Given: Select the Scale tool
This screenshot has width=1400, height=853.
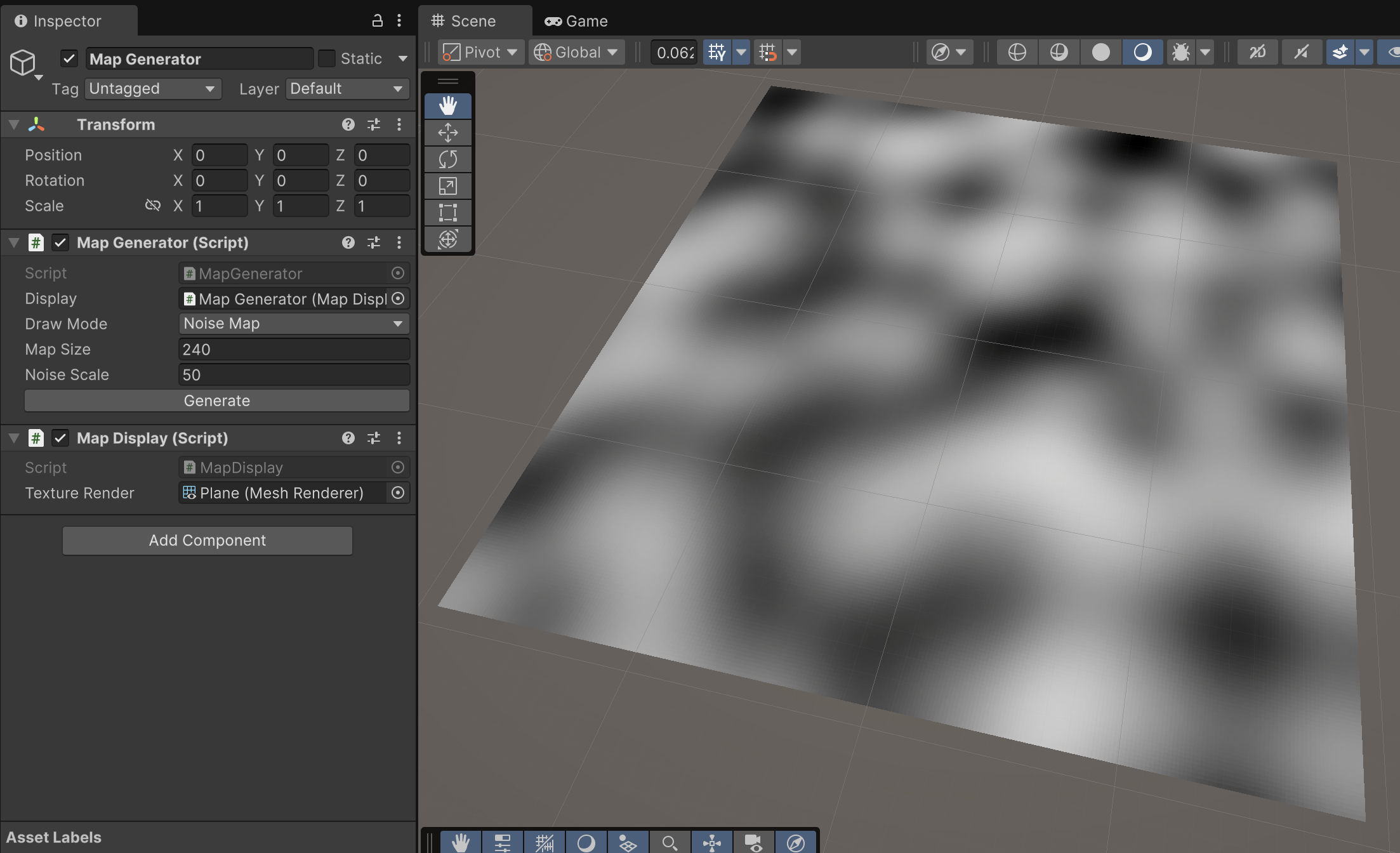Looking at the screenshot, I should point(448,186).
